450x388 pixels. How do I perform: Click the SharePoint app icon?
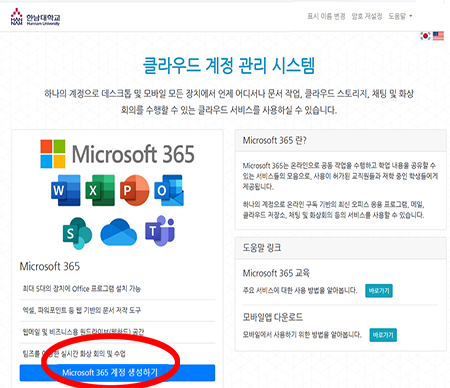click(77, 233)
